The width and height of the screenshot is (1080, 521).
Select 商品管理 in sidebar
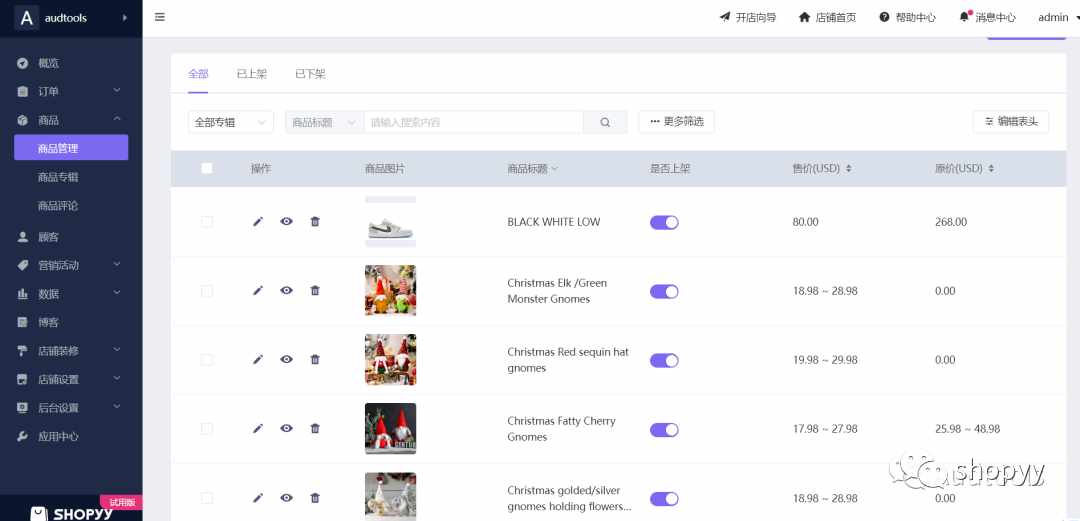click(71, 147)
